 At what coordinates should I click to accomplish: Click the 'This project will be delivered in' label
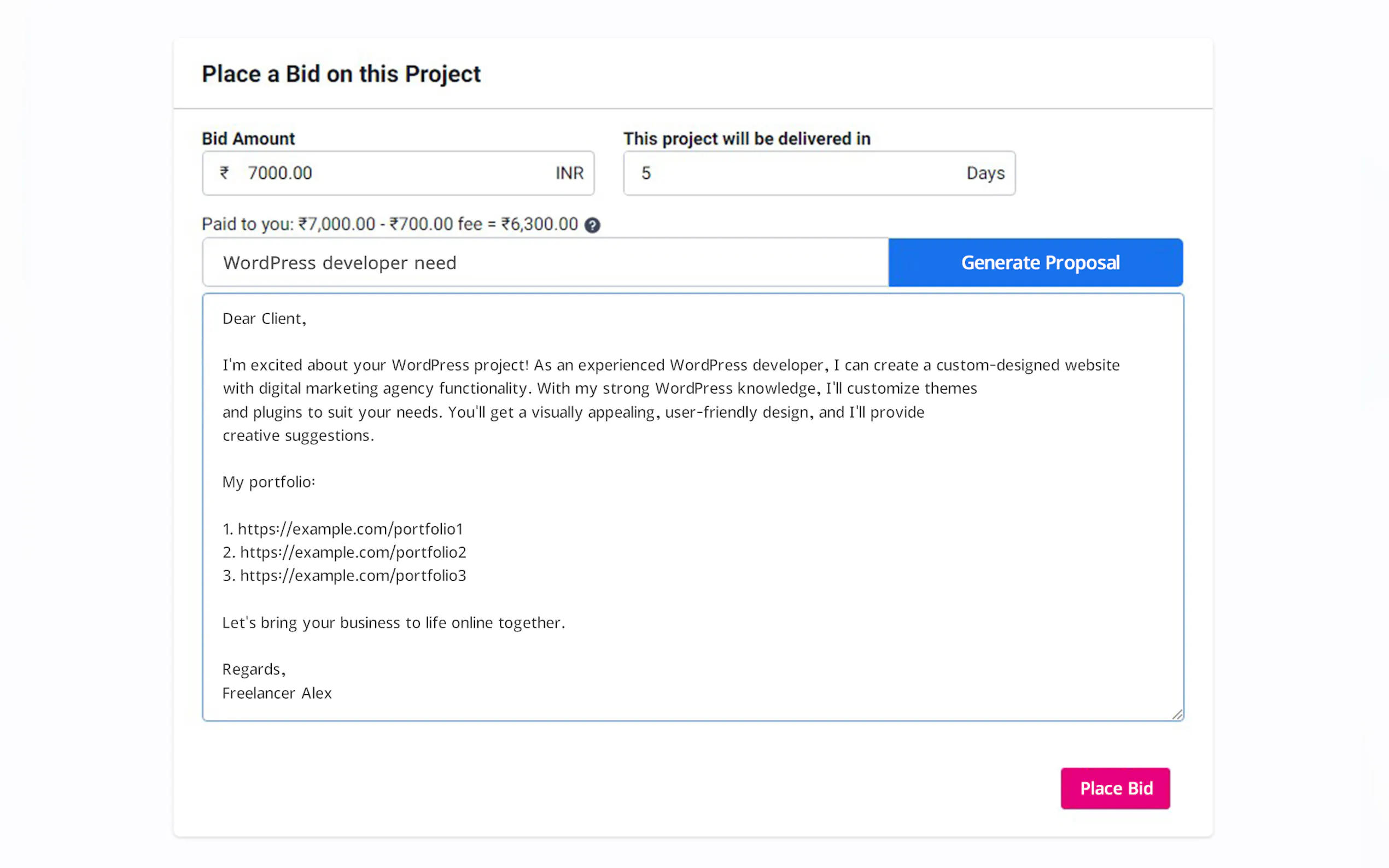746,138
